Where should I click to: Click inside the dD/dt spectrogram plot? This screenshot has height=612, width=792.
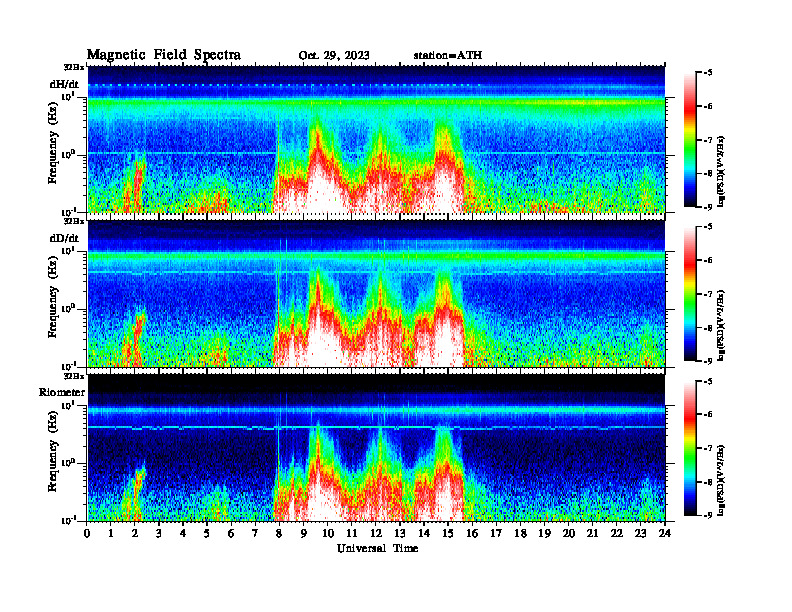point(376,293)
